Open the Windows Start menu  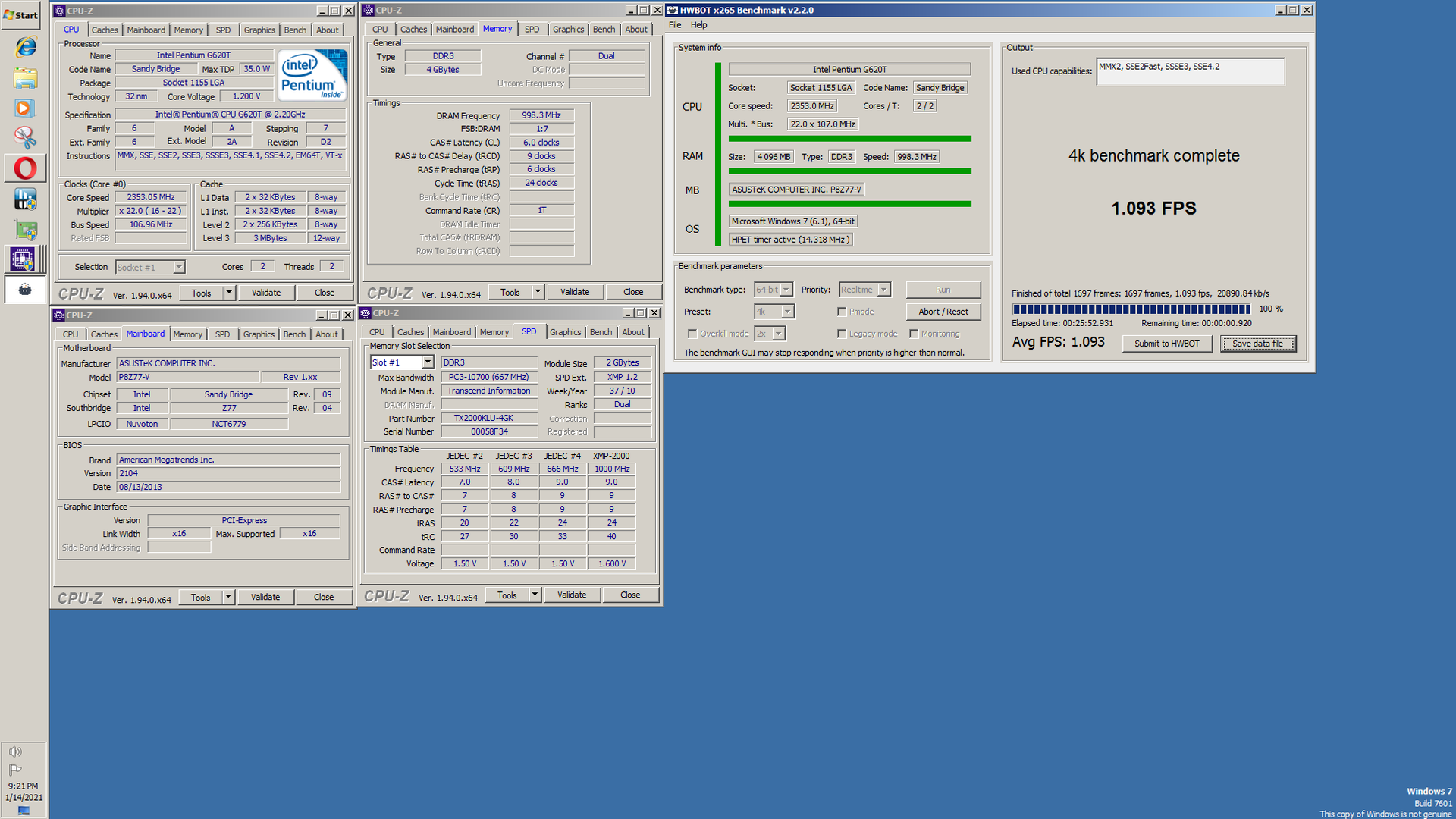pos(21,14)
